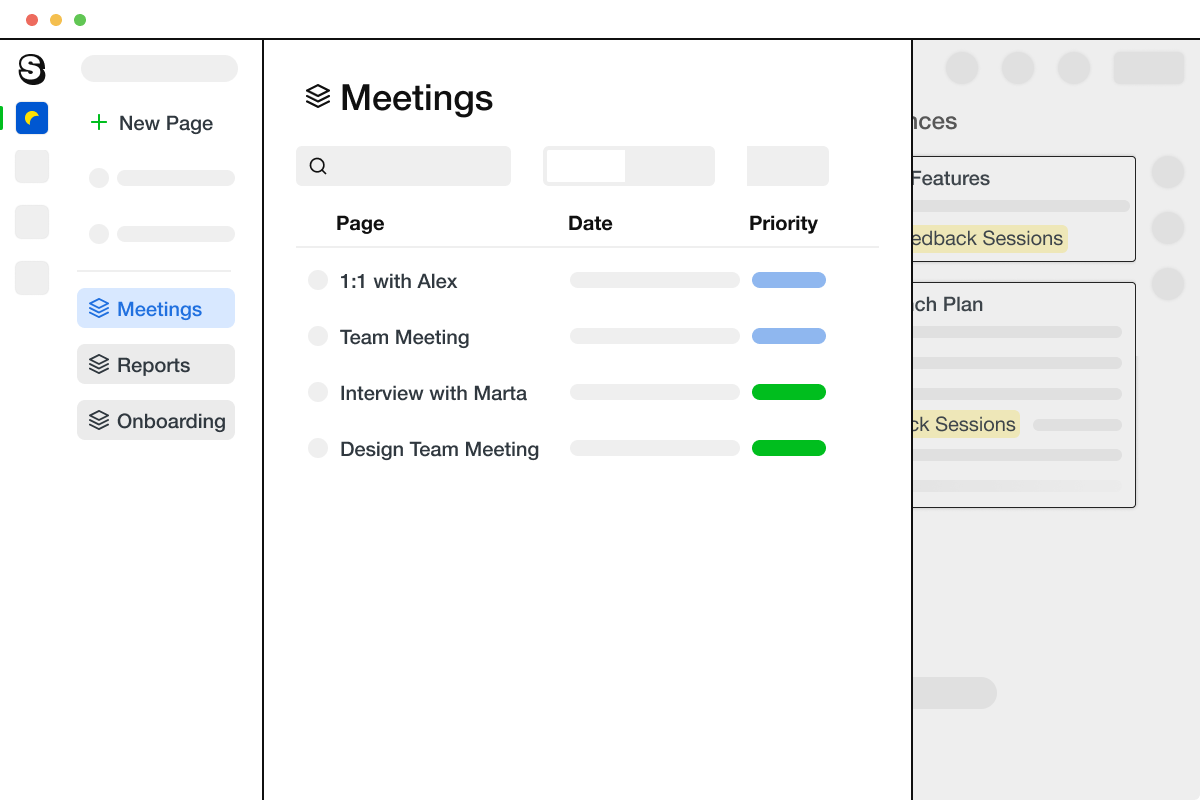The height and width of the screenshot is (800, 1200).
Task: Check the circle beside Team Meeting
Action: tap(318, 337)
